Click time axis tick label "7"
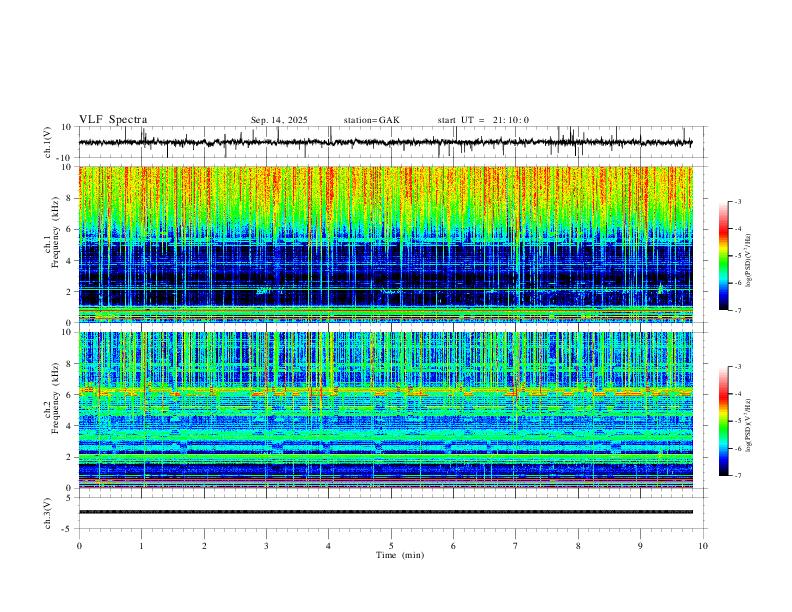Image resolution: width=792 pixels, height=612 pixels. pos(516,546)
